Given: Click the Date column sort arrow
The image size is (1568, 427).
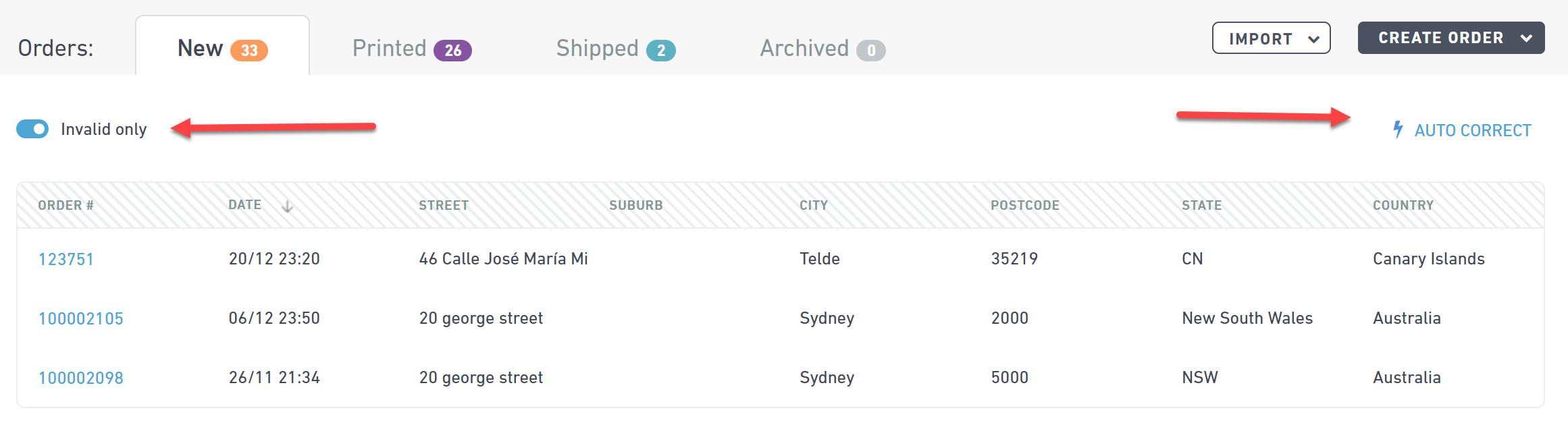Looking at the screenshot, I should pyautogui.click(x=288, y=206).
